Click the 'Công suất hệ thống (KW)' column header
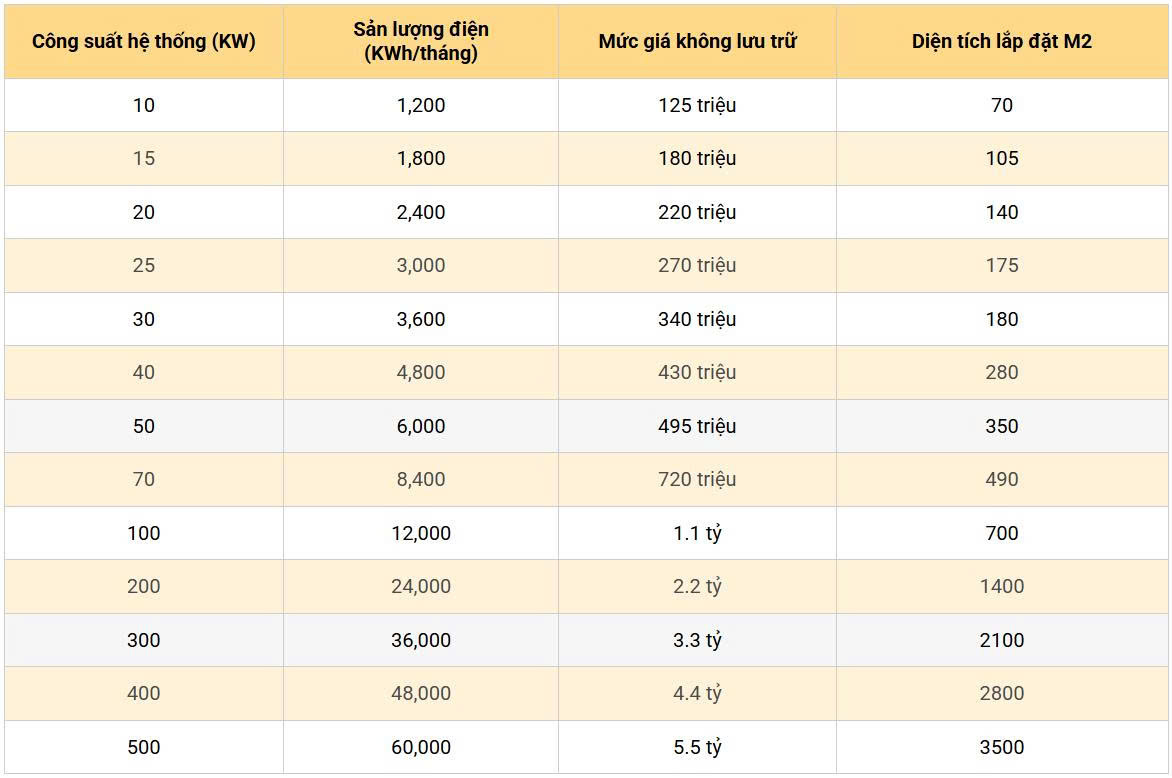1172x778 pixels. click(144, 41)
